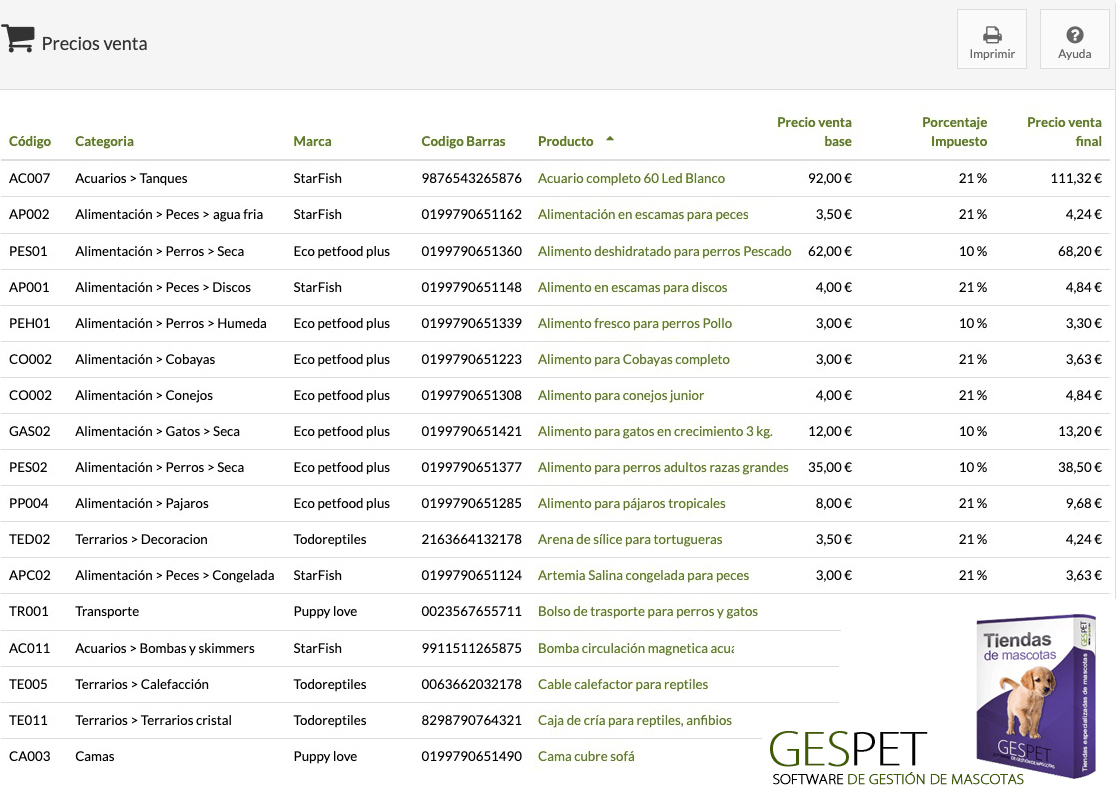Click barcode 8298790764321

[471, 720]
